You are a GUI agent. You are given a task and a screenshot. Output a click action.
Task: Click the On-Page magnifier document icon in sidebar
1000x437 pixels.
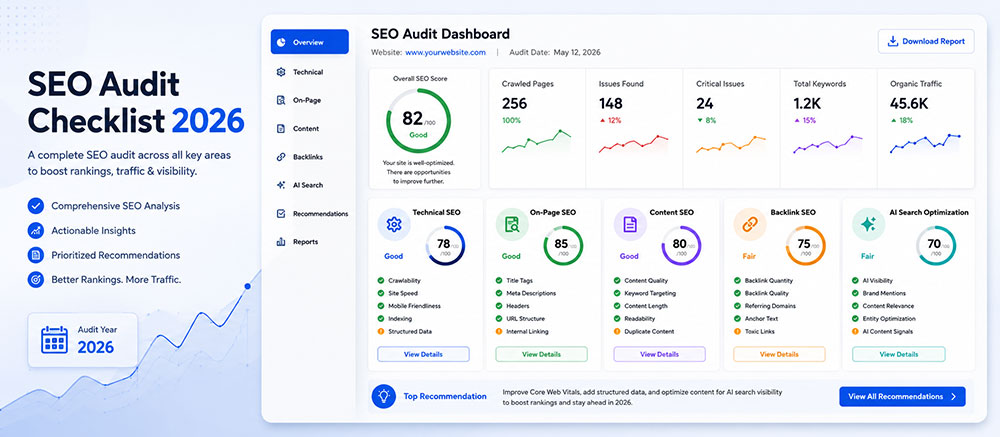pos(281,100)
